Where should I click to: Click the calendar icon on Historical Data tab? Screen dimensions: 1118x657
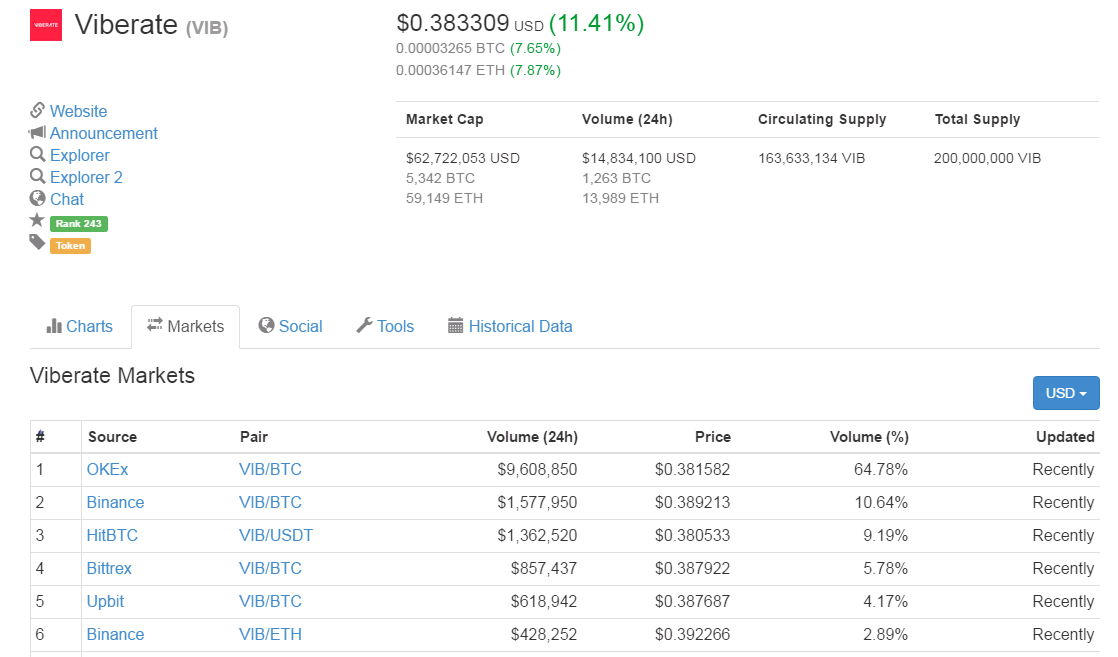coord(456,325)
